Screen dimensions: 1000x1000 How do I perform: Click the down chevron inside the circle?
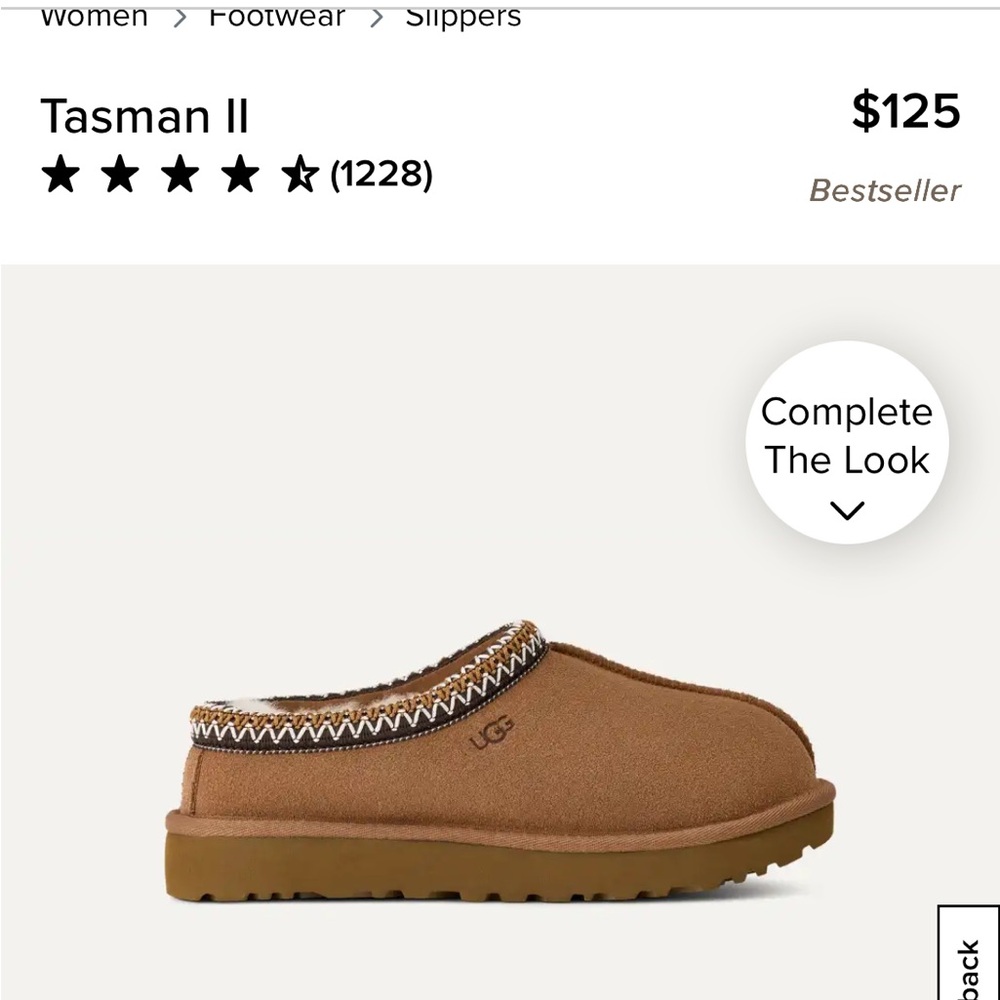click(847, 510)
